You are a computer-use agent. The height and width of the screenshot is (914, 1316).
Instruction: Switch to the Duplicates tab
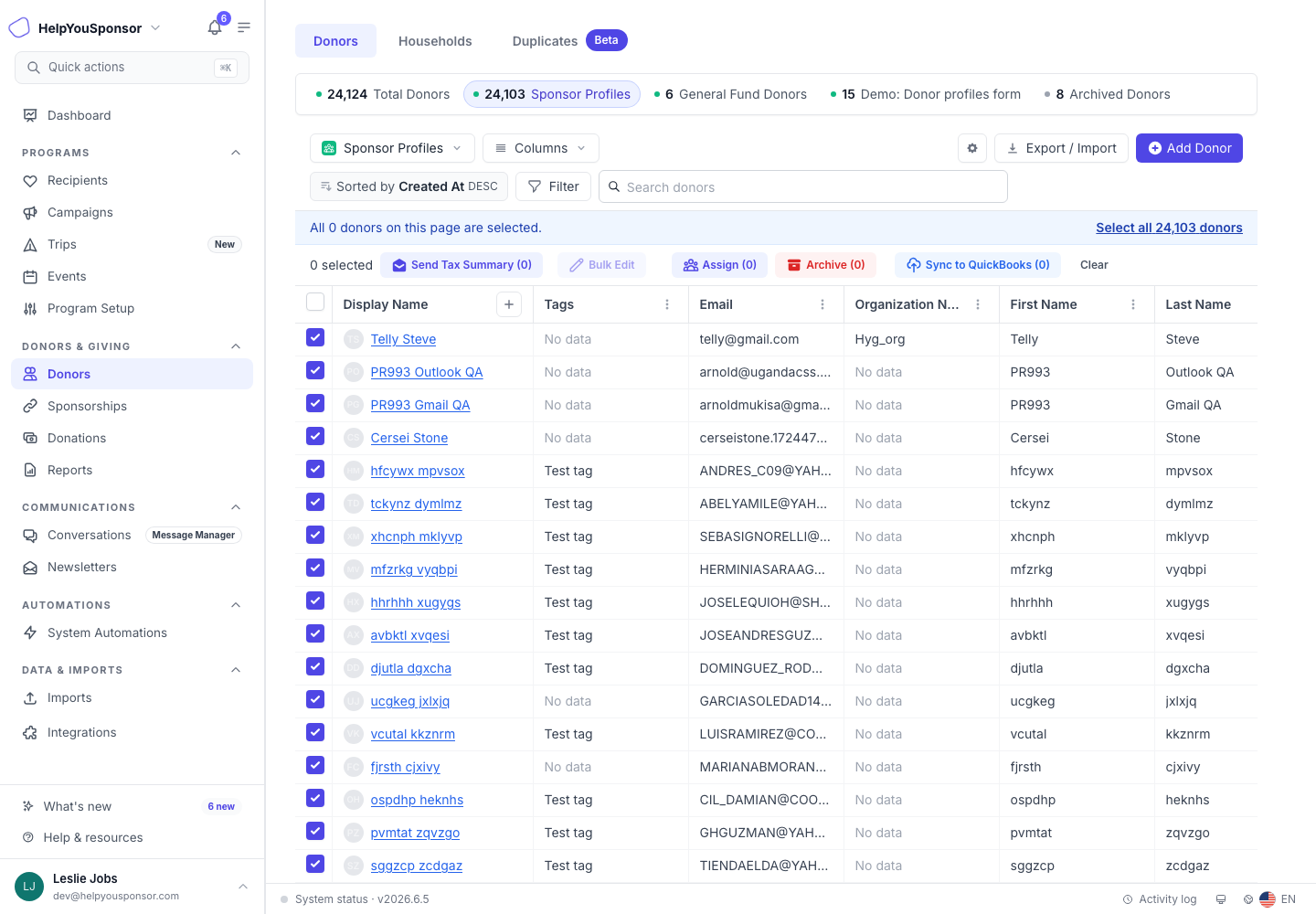coord(569,41)
